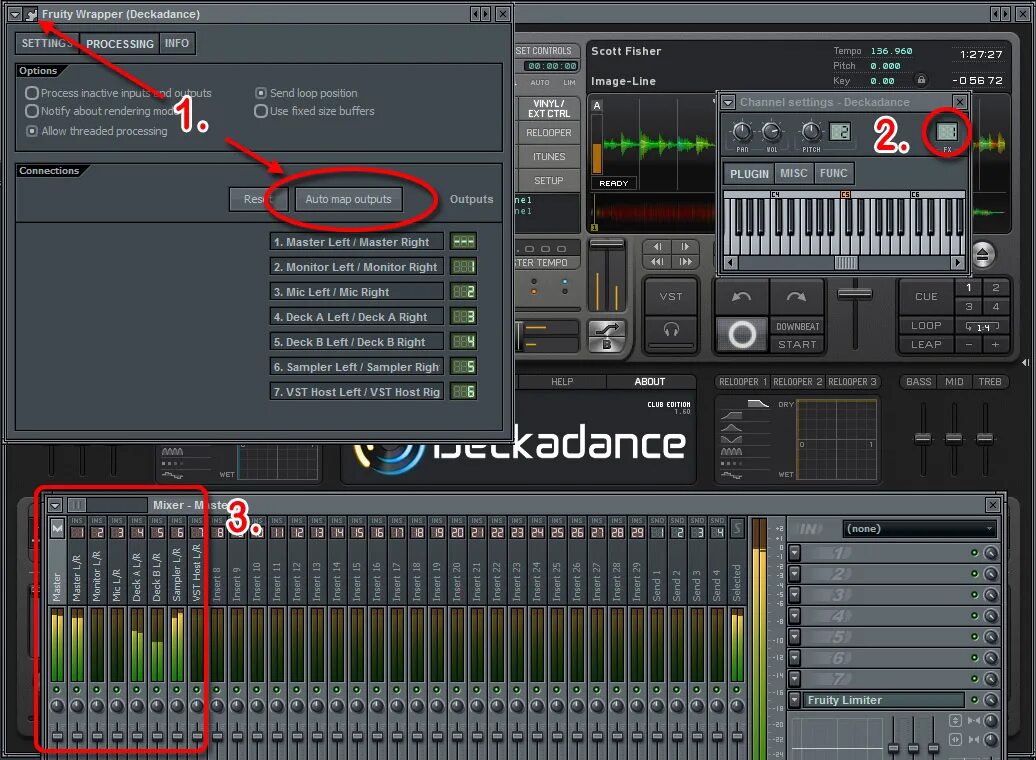The image size is (1036, 760).
Task: Select the RELOOPER 1 tab
Action: (743, 382)
